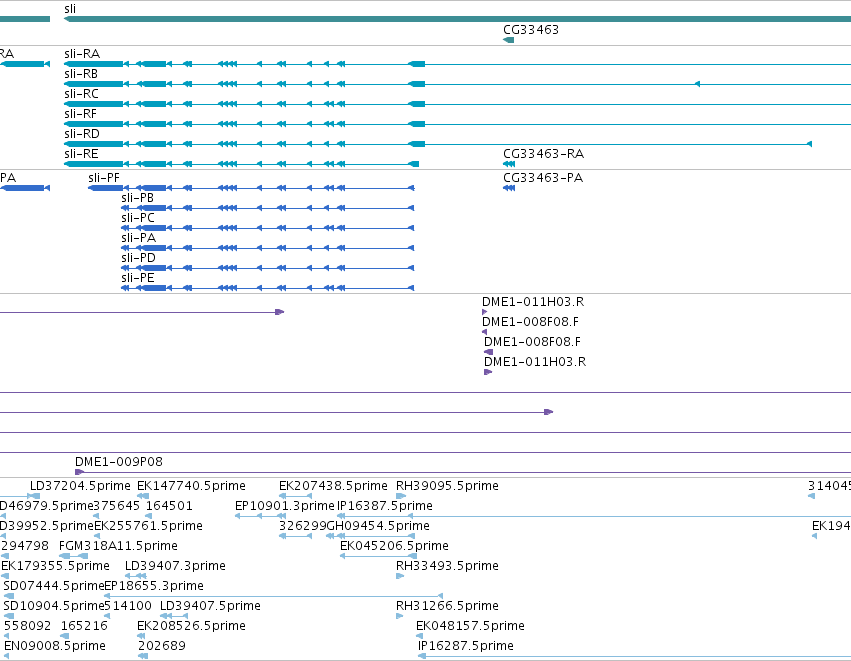Viewport: 851px width, 661px height.
Task: Click the EN09008.5prime EST label
Action: [55, 646]
